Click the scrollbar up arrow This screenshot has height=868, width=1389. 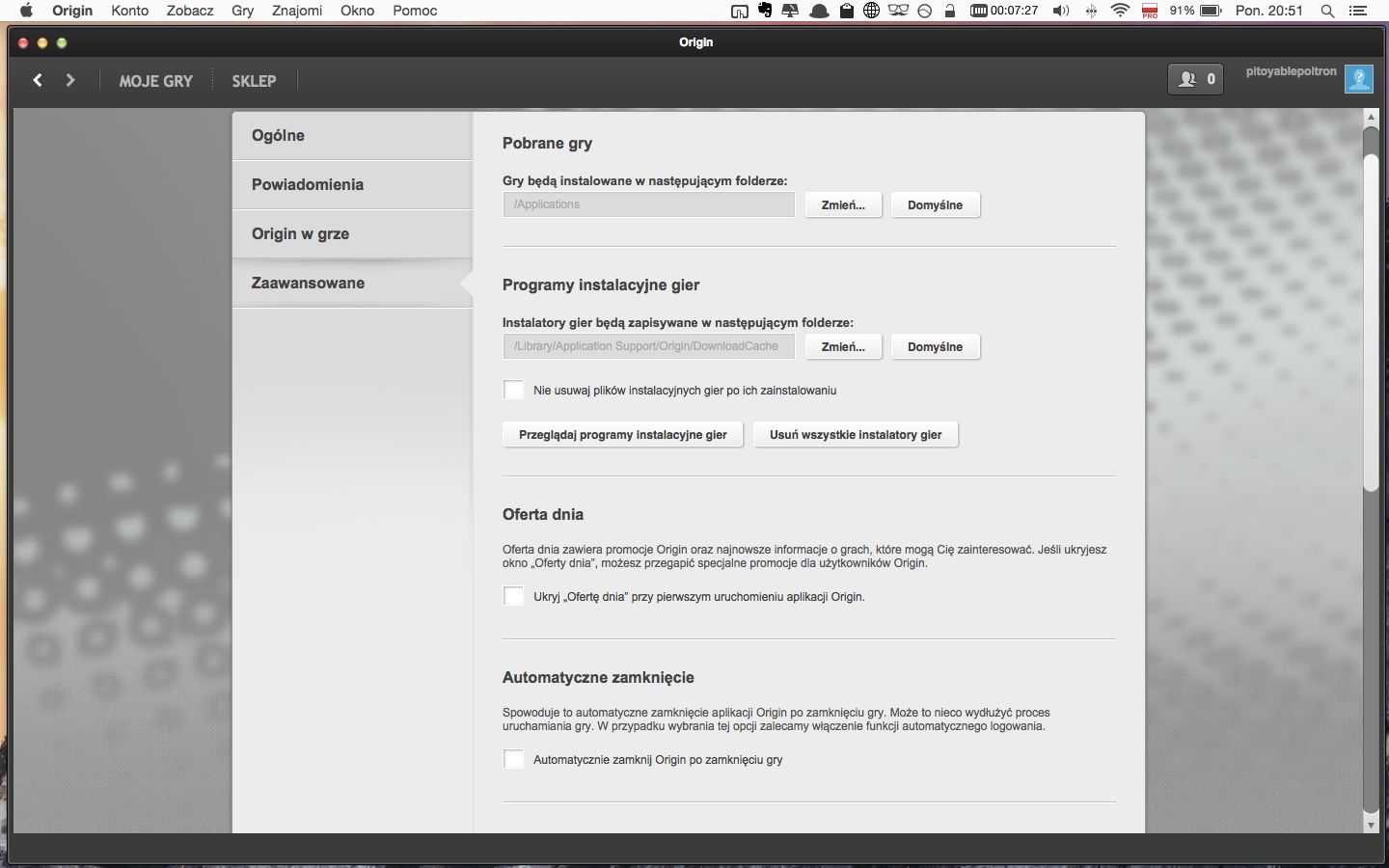1371,118
